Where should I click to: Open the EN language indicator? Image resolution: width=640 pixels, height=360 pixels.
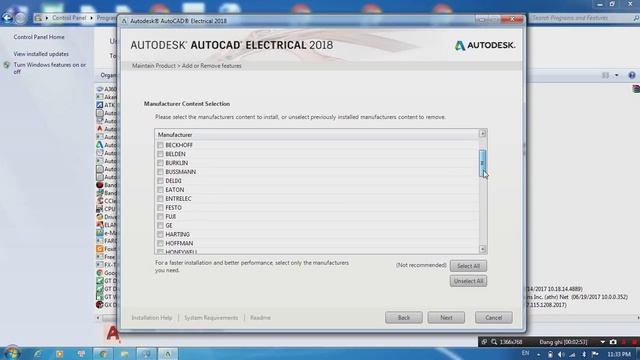[525, 353]
